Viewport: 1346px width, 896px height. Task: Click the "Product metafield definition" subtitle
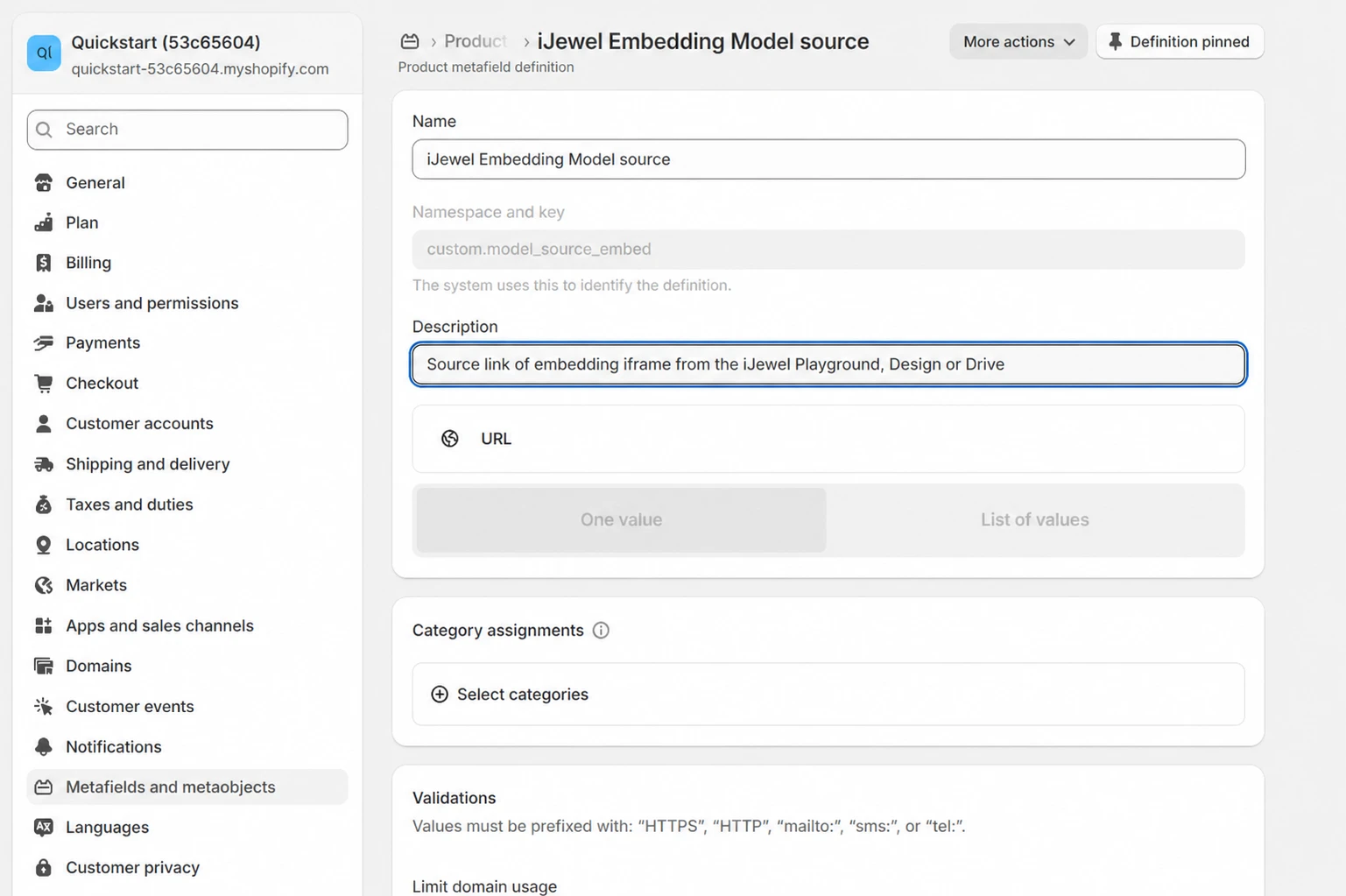tap(486, 67)
